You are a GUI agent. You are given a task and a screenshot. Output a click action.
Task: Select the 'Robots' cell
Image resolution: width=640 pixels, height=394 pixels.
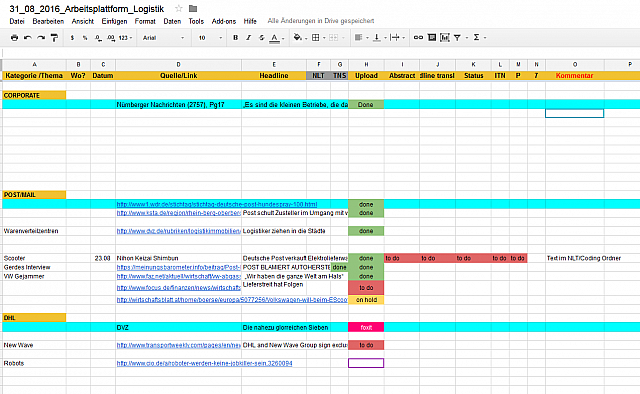(x=34, y=363)
